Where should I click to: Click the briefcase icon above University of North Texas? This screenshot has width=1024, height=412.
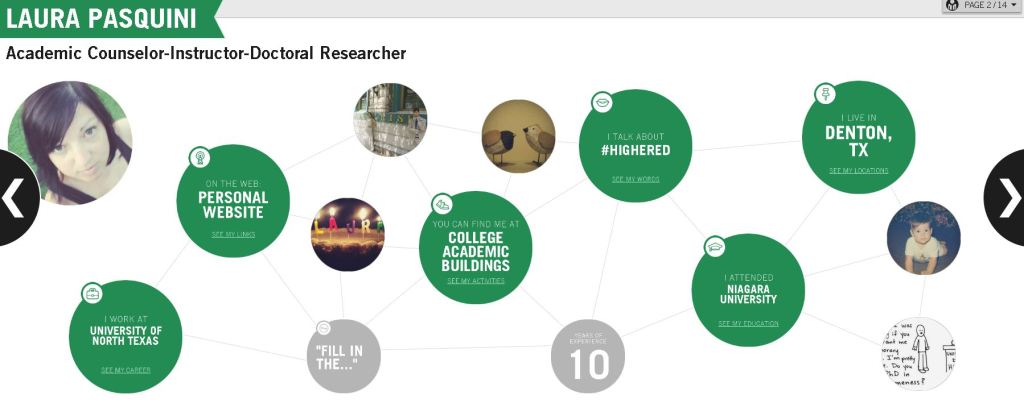[x=92, y=293]
